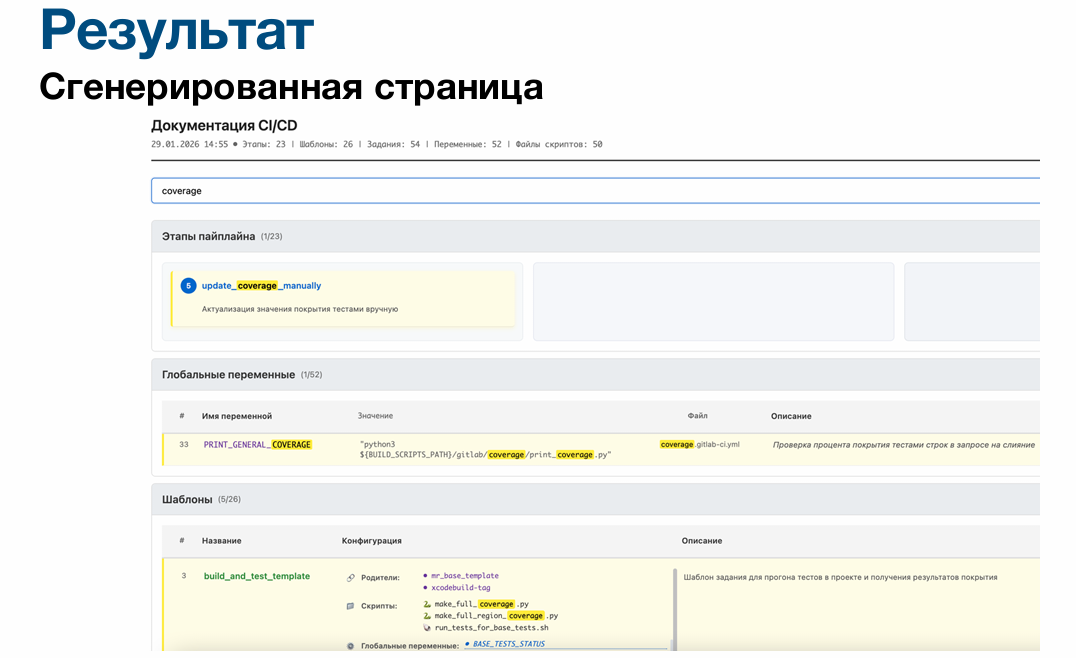Screen dimensions: 1076x658
Task: Click the python3 print_coverage.py value cell
Action: point(485,449)
